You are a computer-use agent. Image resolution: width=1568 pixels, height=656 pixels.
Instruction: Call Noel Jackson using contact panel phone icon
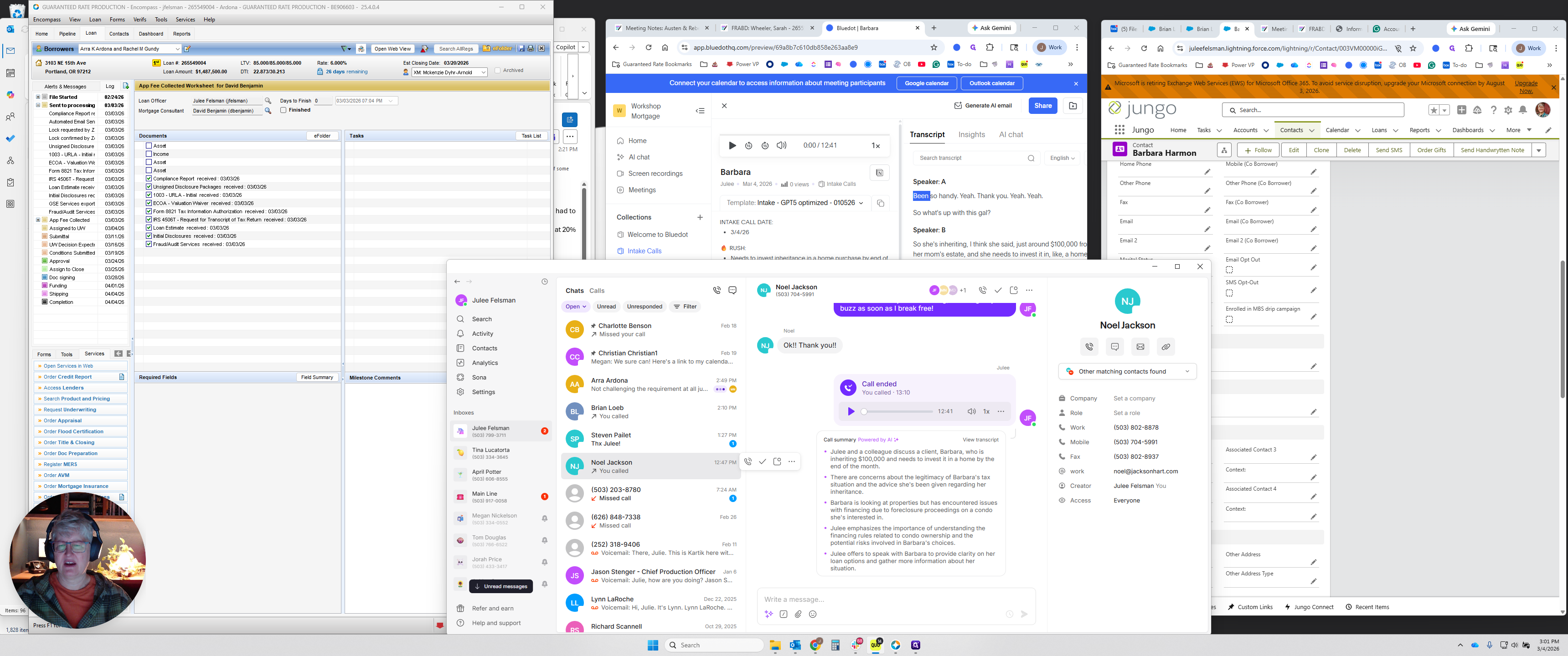[1089, 347]
